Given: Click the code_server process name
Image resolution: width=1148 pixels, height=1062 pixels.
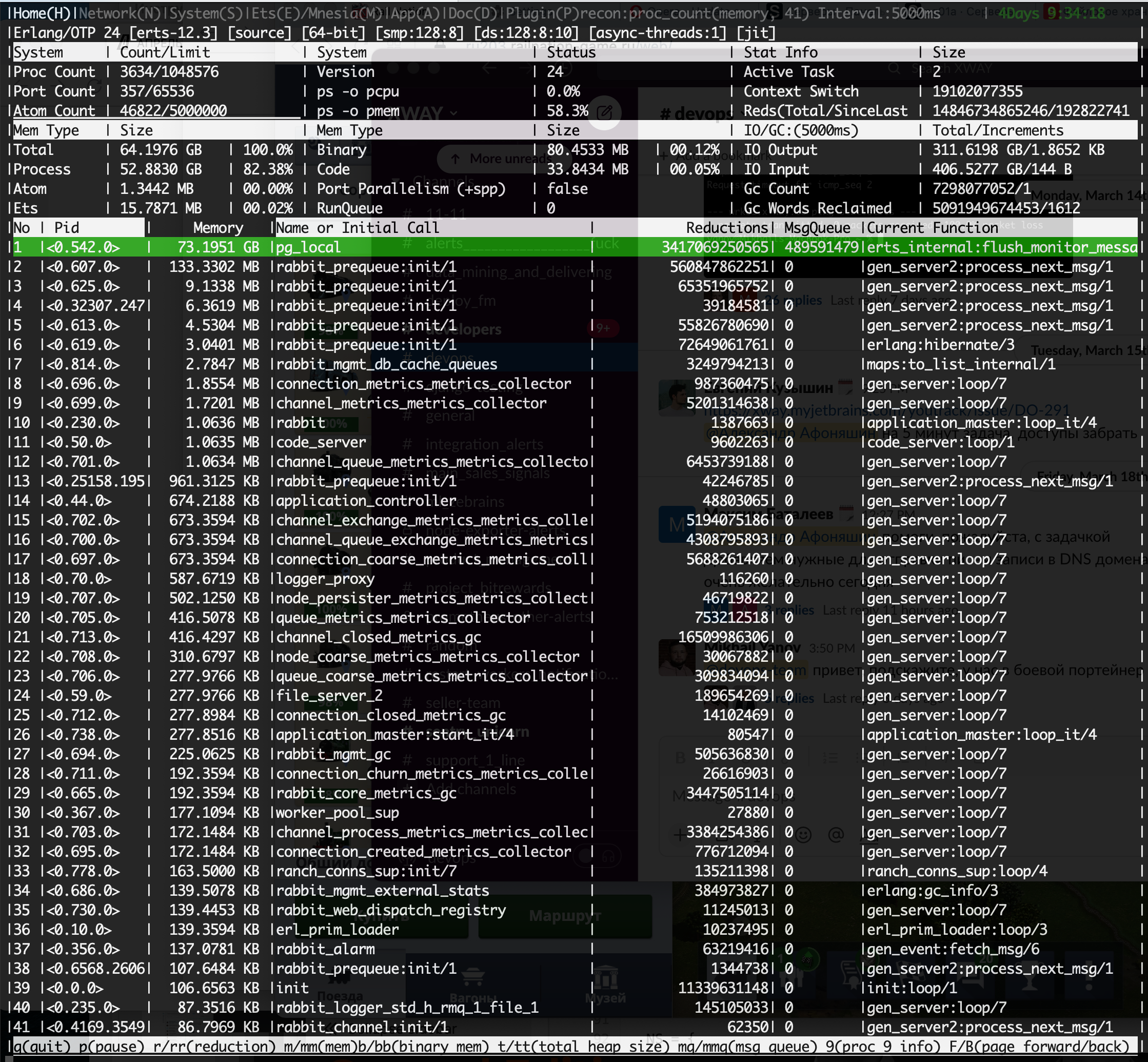Looking at the screenshot, I should (321, 442).
